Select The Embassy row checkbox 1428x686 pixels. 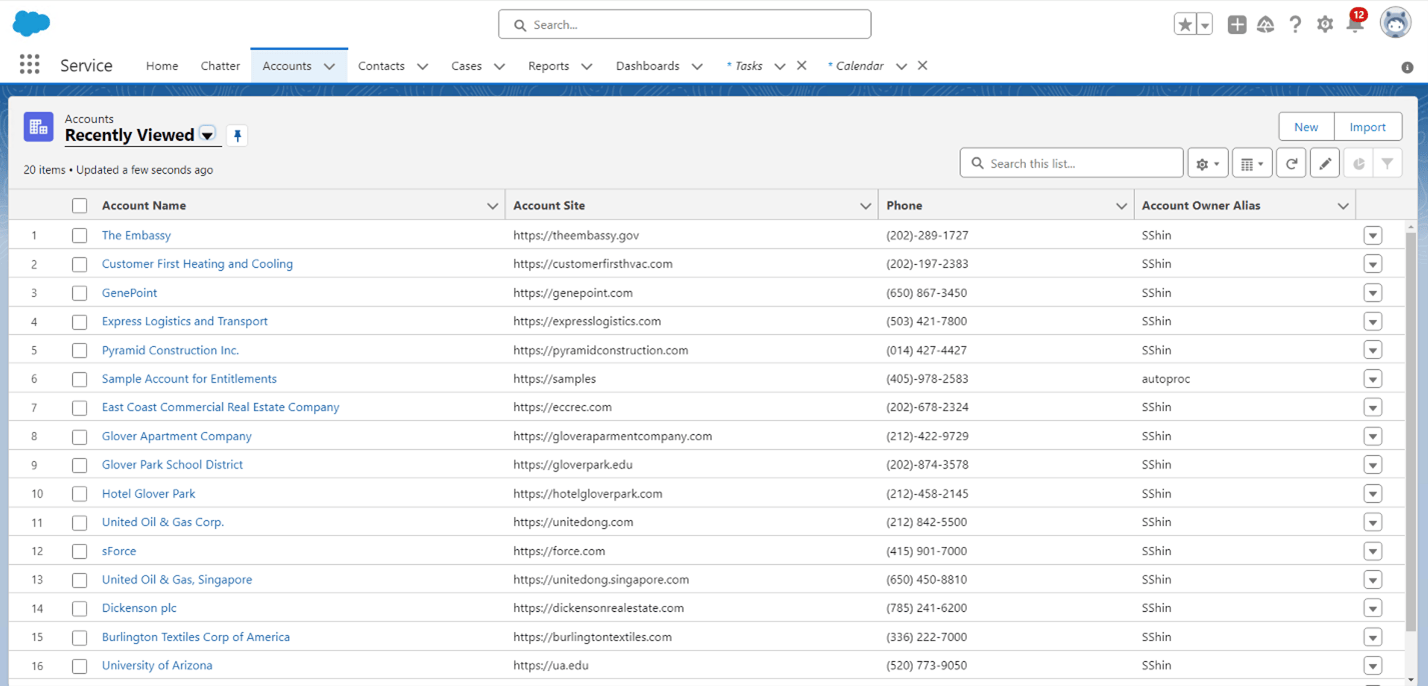tap(80, 236)
